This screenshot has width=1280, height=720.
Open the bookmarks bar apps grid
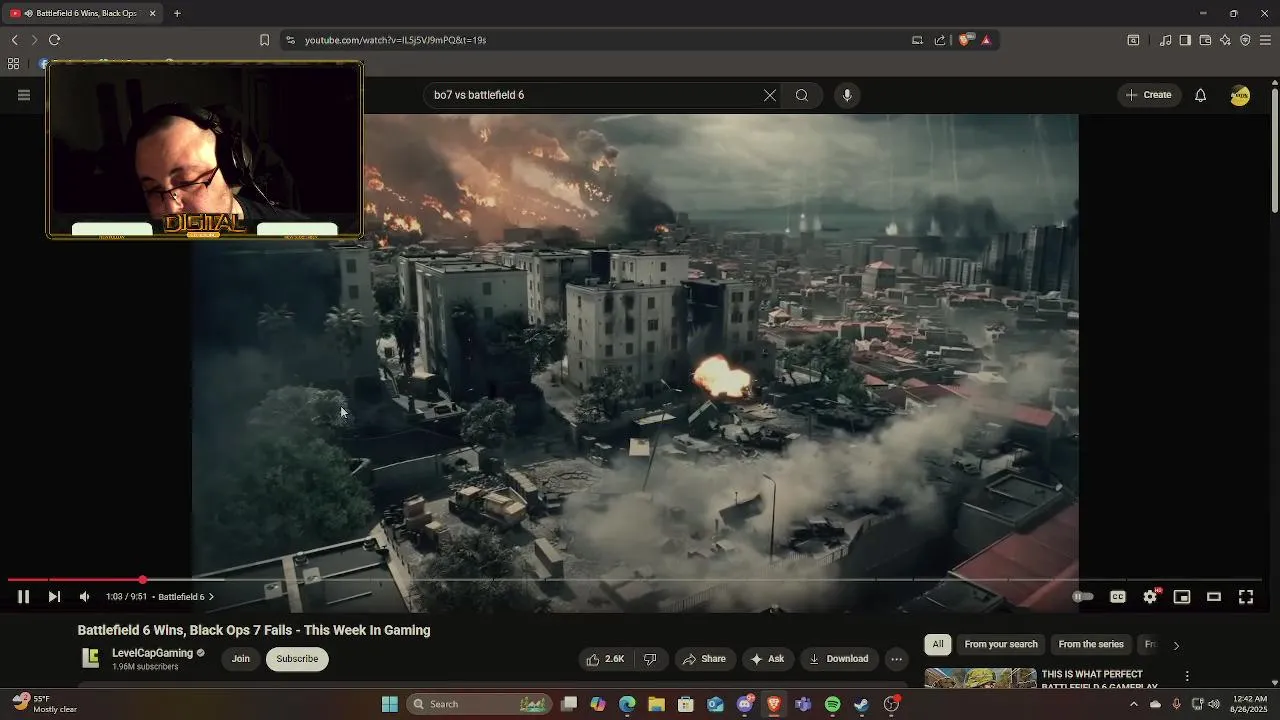(x=13, y=63)
